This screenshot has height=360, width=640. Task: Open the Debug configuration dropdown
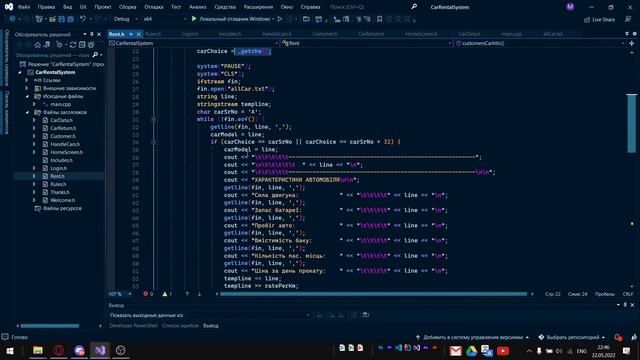126,19
